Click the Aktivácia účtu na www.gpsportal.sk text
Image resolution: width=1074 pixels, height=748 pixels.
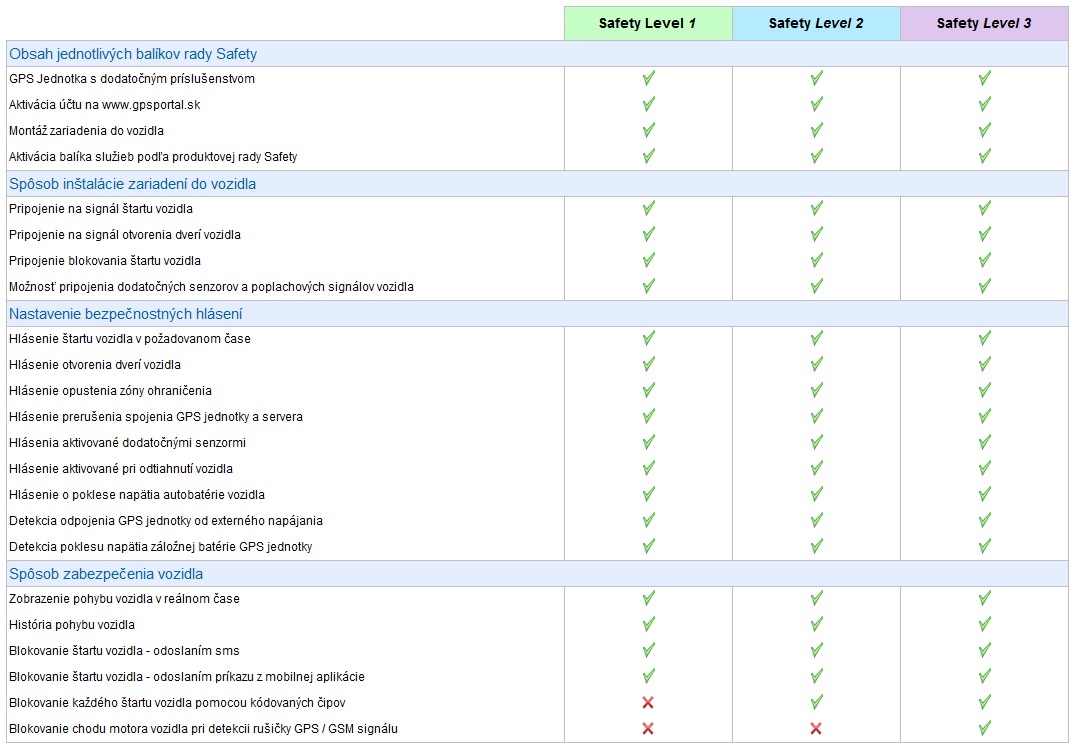click(105, 104)
